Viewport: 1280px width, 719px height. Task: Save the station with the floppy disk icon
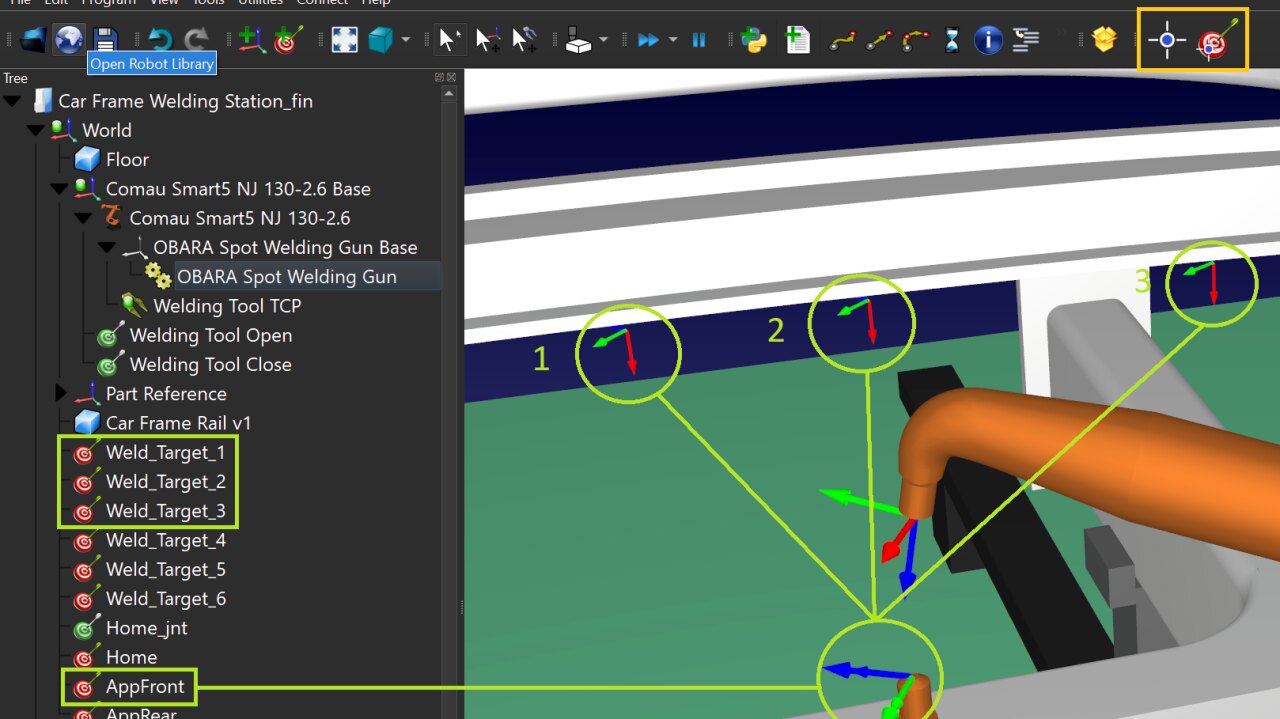104,40
